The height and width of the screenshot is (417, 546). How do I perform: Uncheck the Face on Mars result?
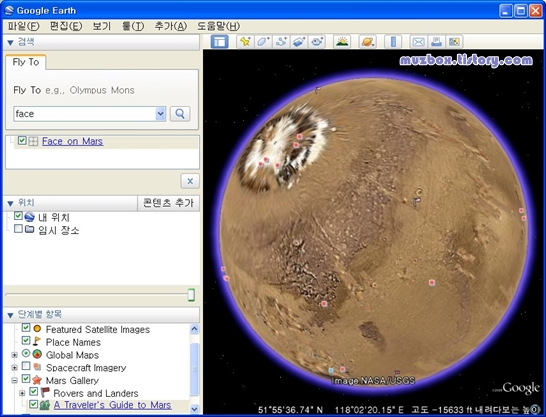tap(22, 141)
